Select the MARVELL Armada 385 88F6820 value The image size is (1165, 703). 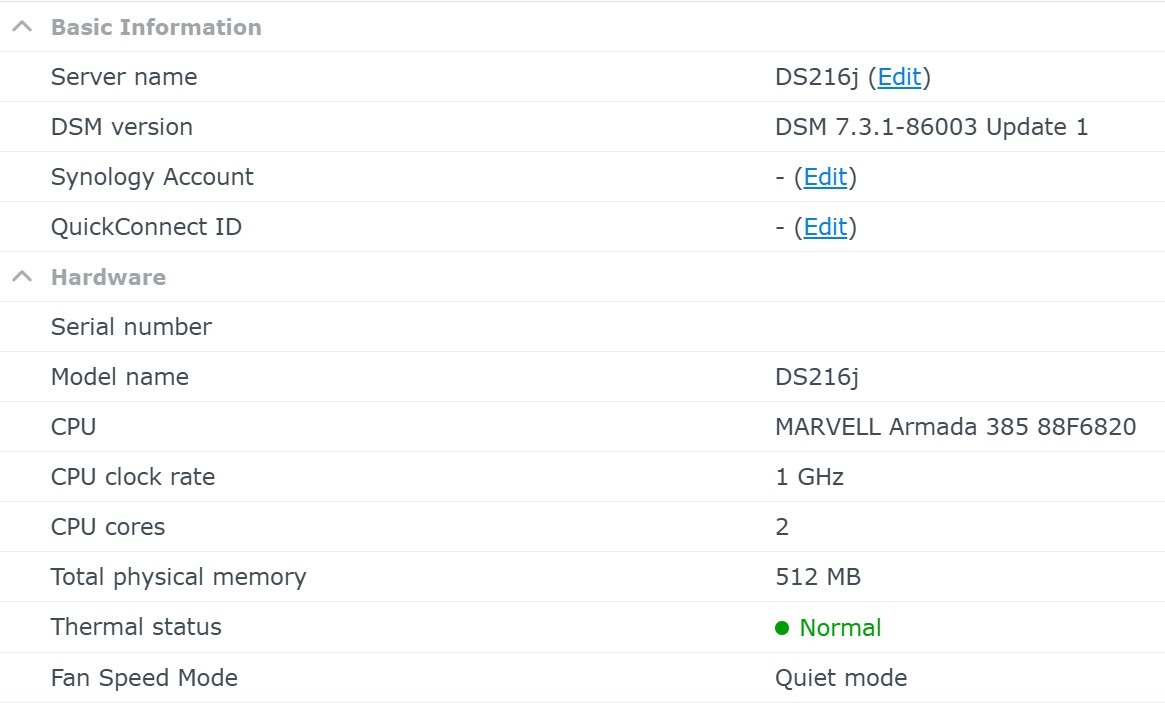pyautogui.click(x=955, y=427)
